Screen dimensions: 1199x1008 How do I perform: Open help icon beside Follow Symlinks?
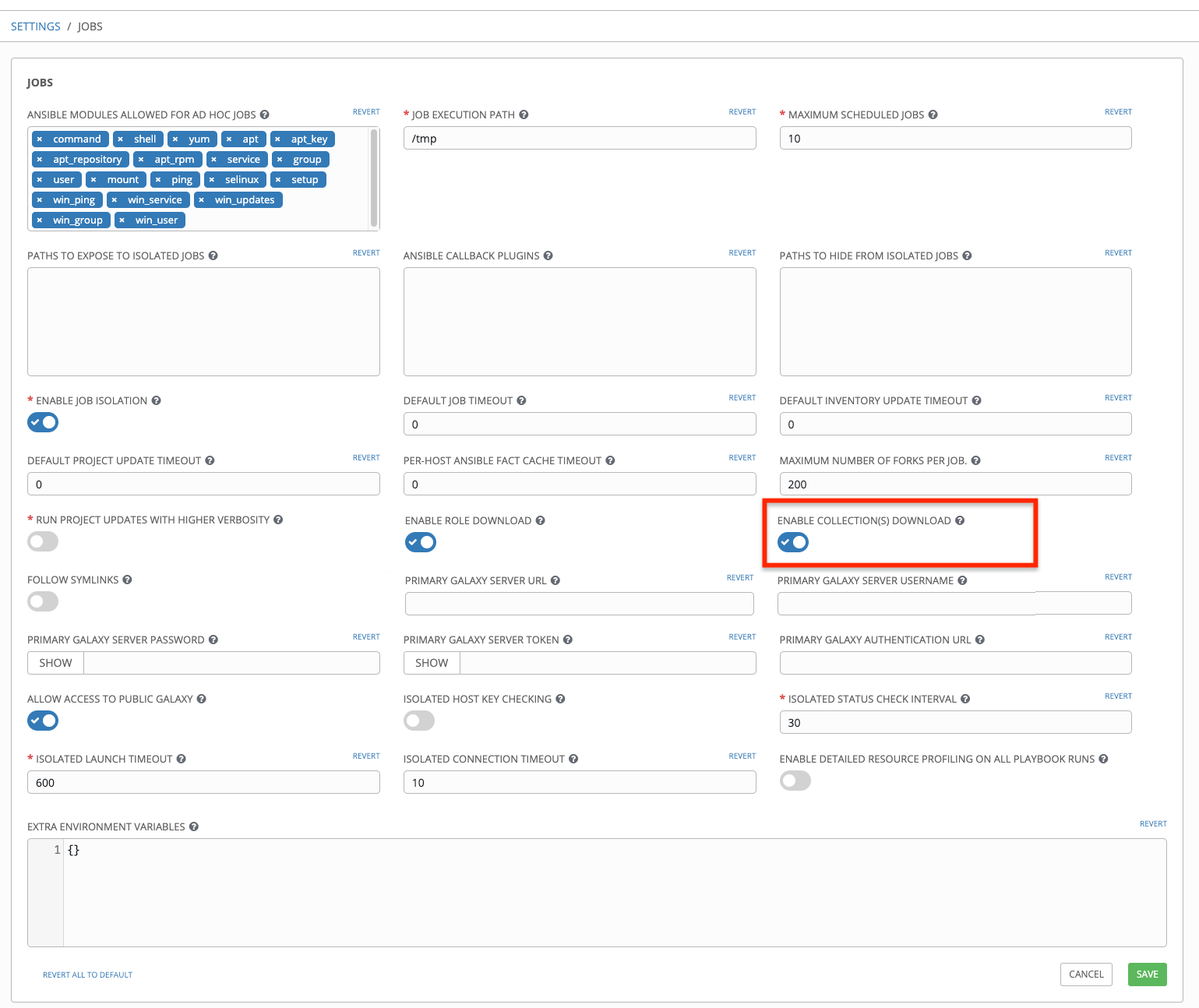(x=128, y=580)
